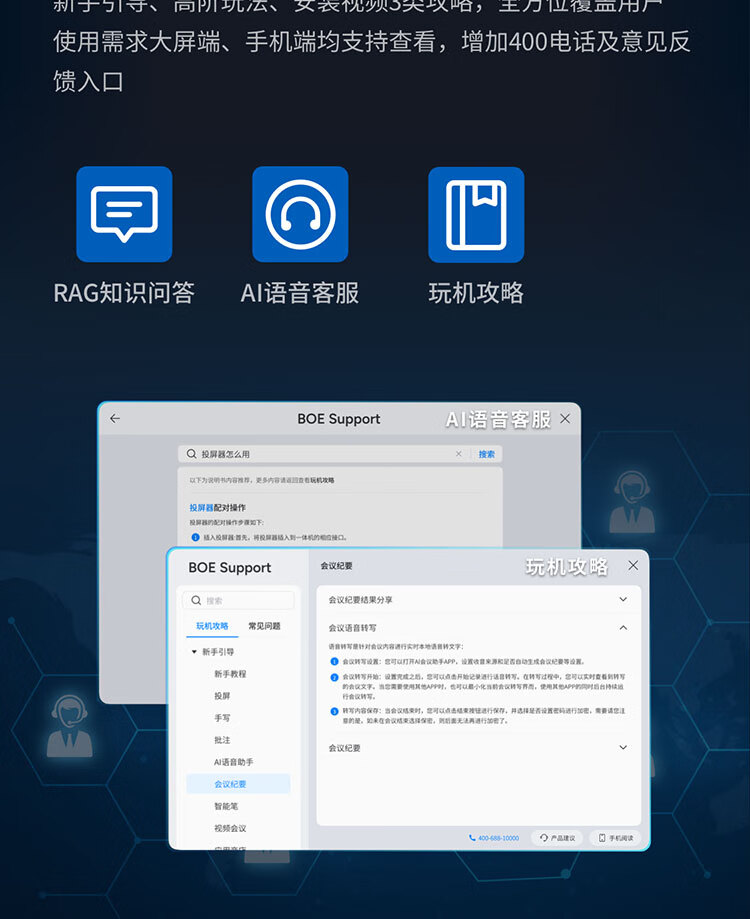Select AI语音助手 in the sidebar tree
Viewport: 750px width, 919px height.
click(233, 762)
